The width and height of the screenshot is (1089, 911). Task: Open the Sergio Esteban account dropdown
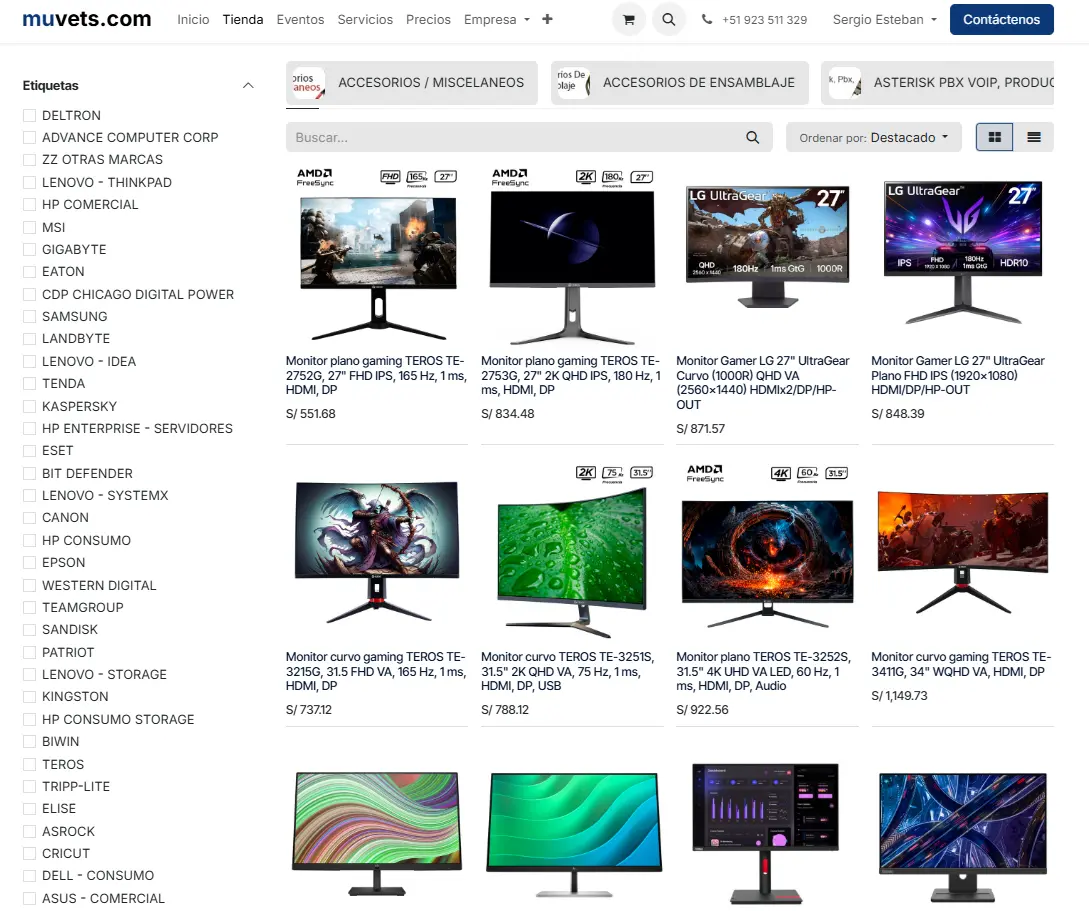click(884, 19)
